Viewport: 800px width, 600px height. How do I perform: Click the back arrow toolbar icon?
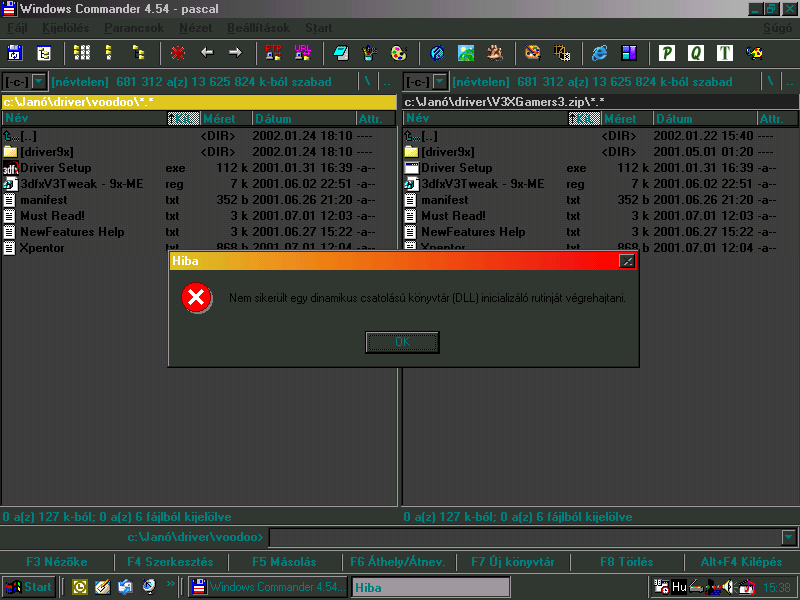[207, 53]
